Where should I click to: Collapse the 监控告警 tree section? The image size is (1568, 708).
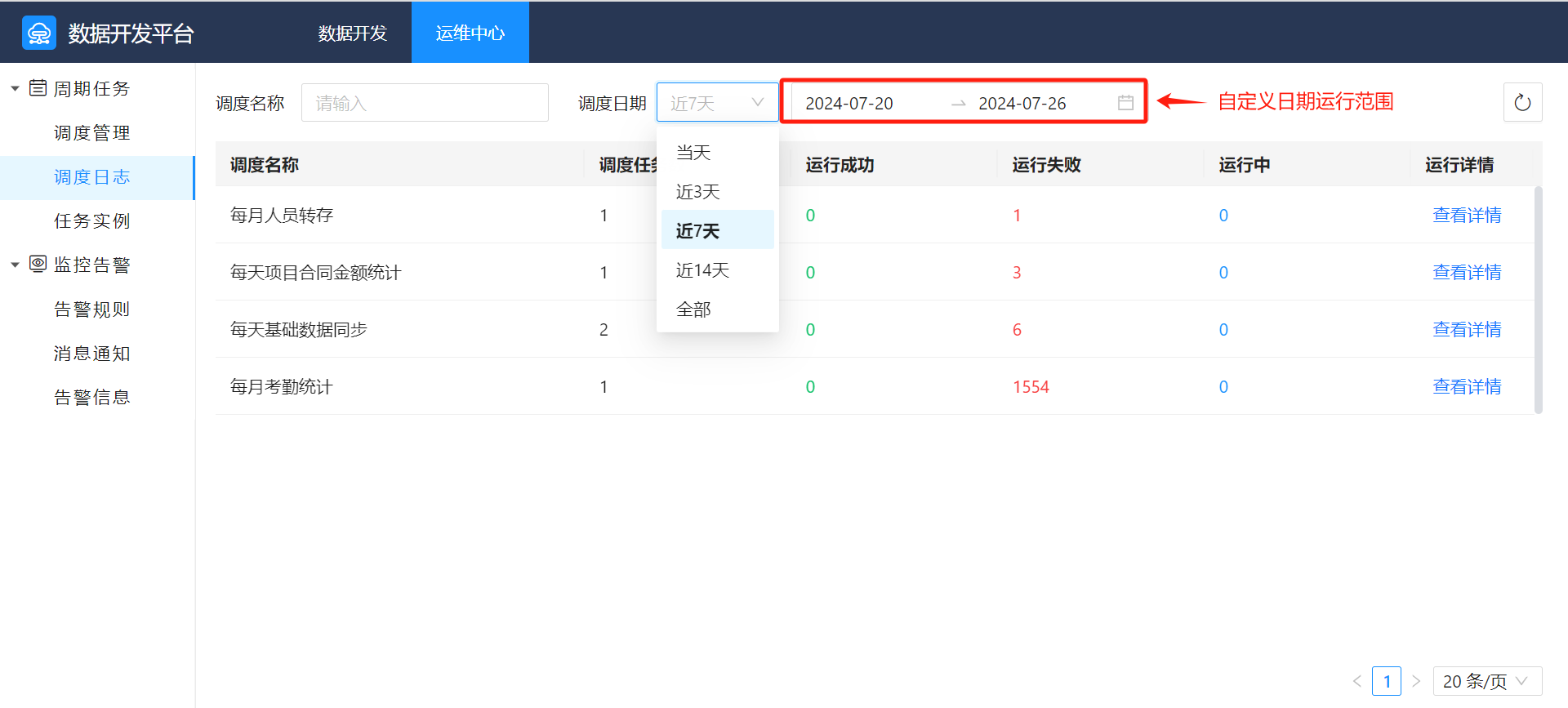coord(15,265)
